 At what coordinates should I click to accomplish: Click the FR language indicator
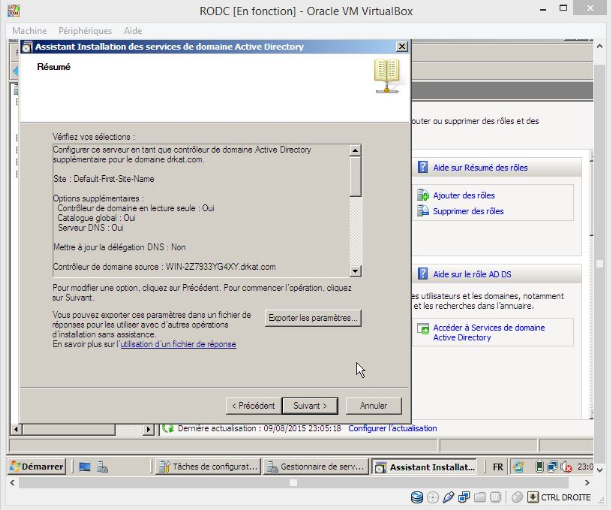498,467
